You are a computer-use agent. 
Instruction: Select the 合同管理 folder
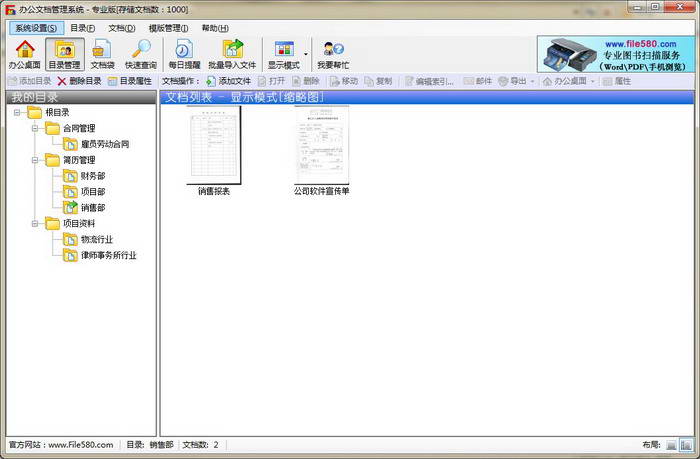(79, 129)
